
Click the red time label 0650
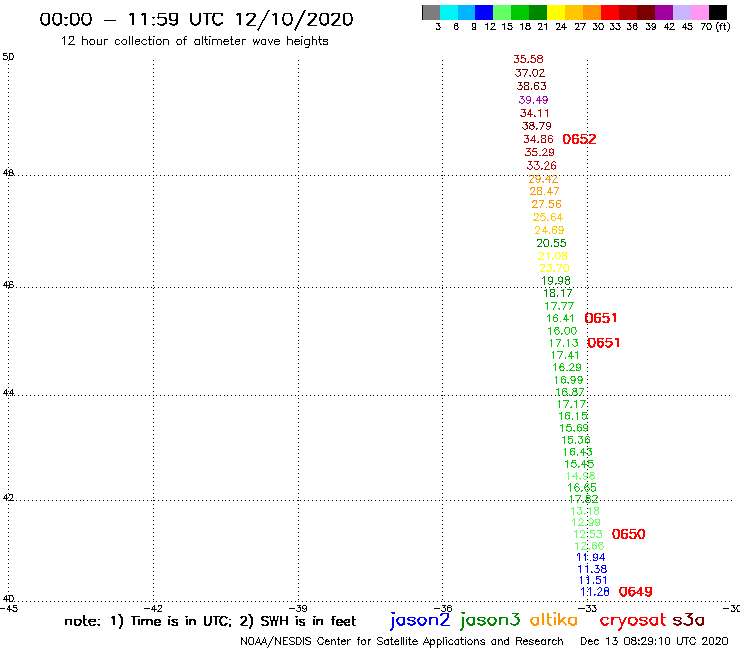pyautogui.click(x=629, y=534)
